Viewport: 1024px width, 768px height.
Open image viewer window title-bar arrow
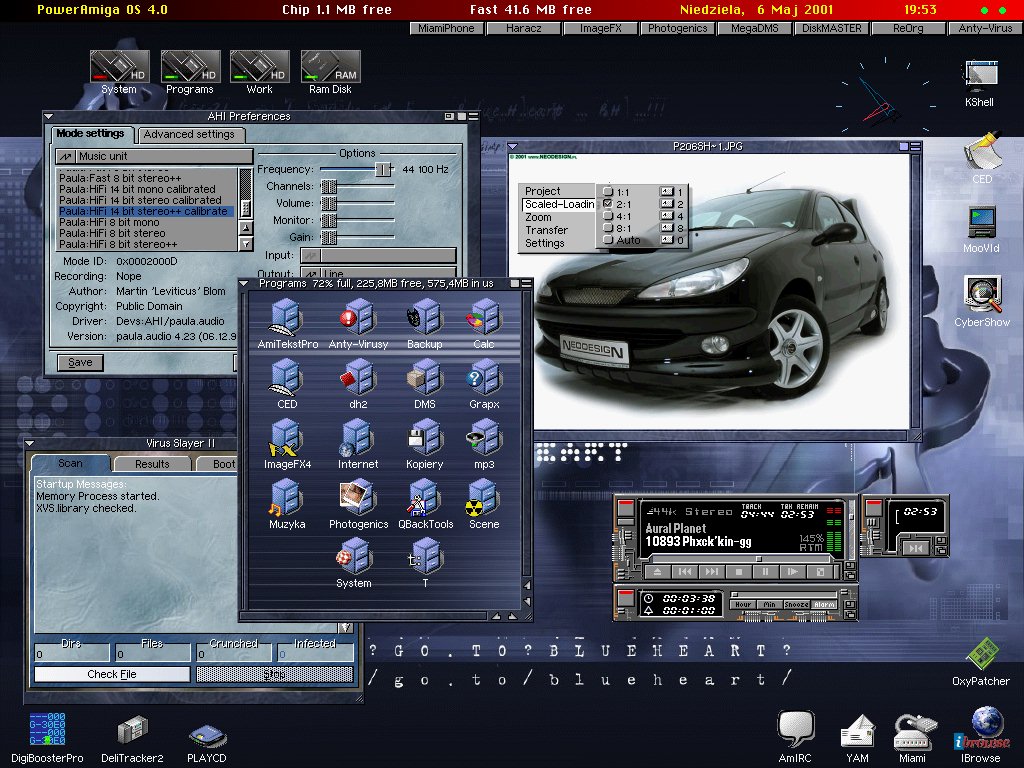tap(513, 146)
